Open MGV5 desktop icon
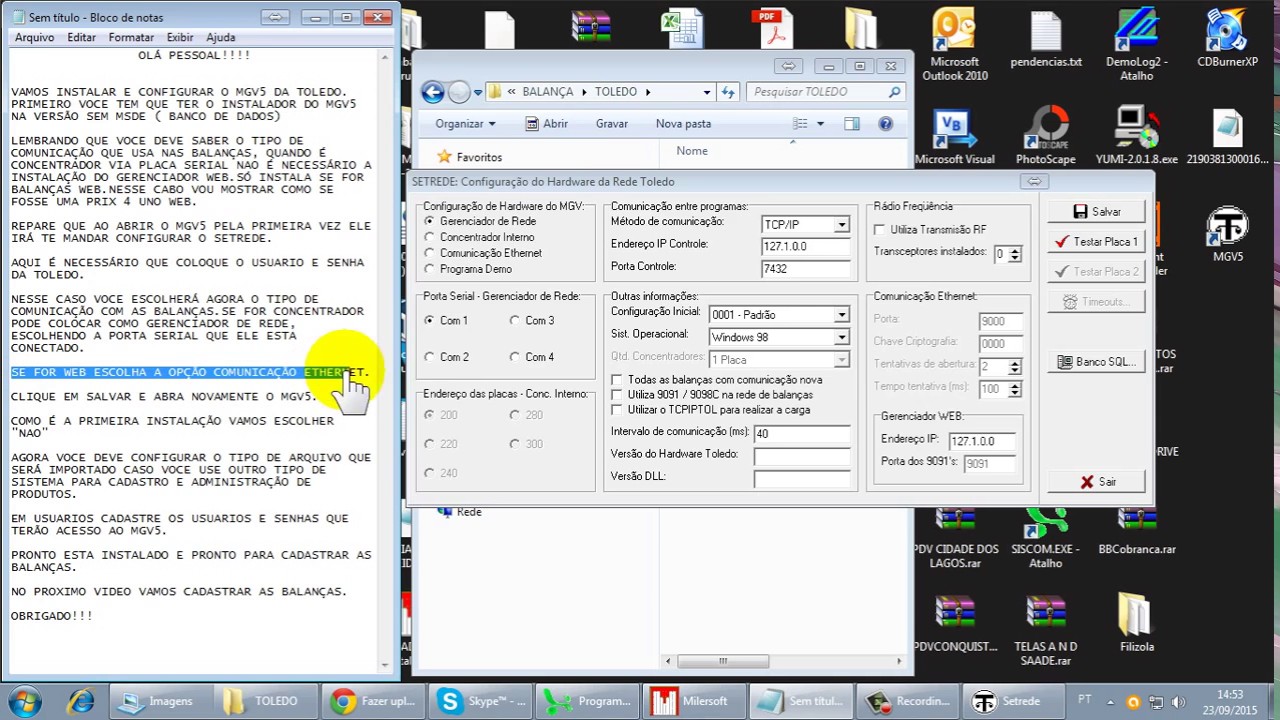1280x720 pixels. (x=1227, y=235)
